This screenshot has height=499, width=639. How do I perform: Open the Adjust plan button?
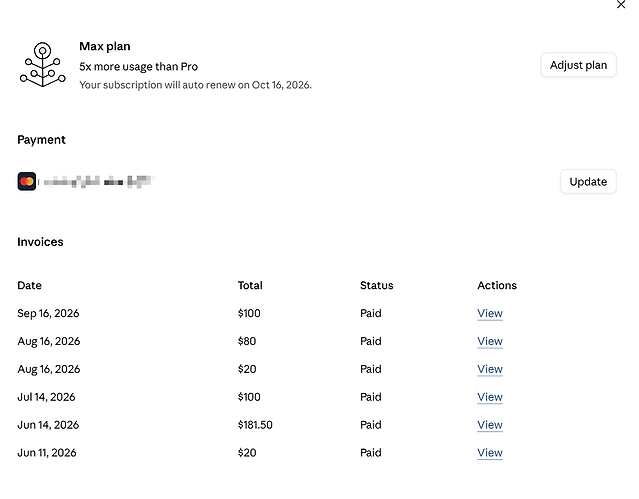click(x=578, y=65)
